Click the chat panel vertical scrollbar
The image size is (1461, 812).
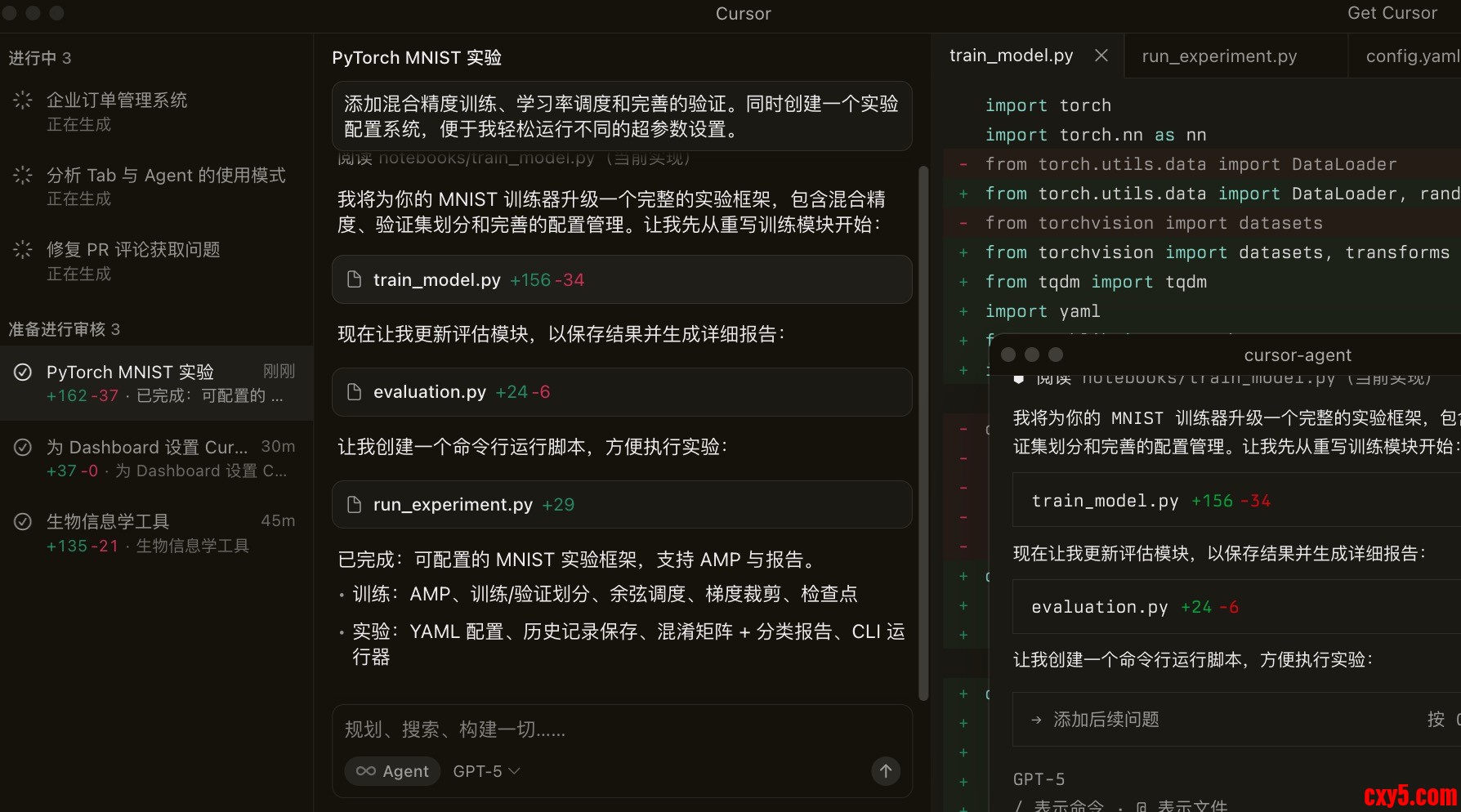pyautogui.click(x=923, y=433)
